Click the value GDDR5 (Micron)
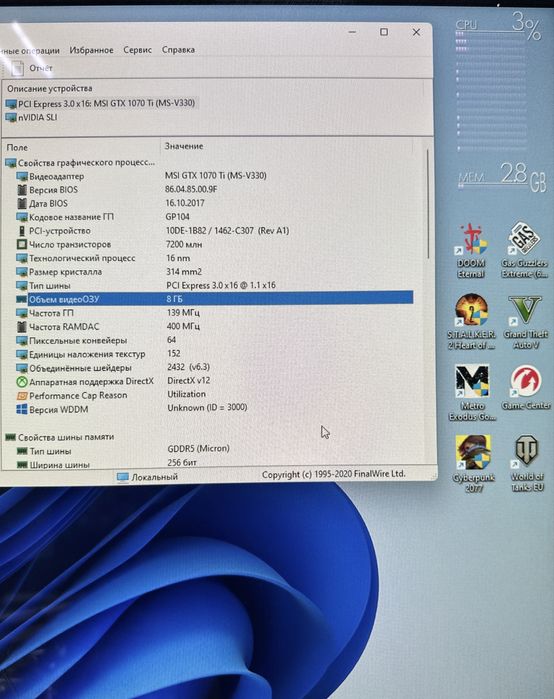This screenshot has height=699, width=554. (x=198, y=448)
